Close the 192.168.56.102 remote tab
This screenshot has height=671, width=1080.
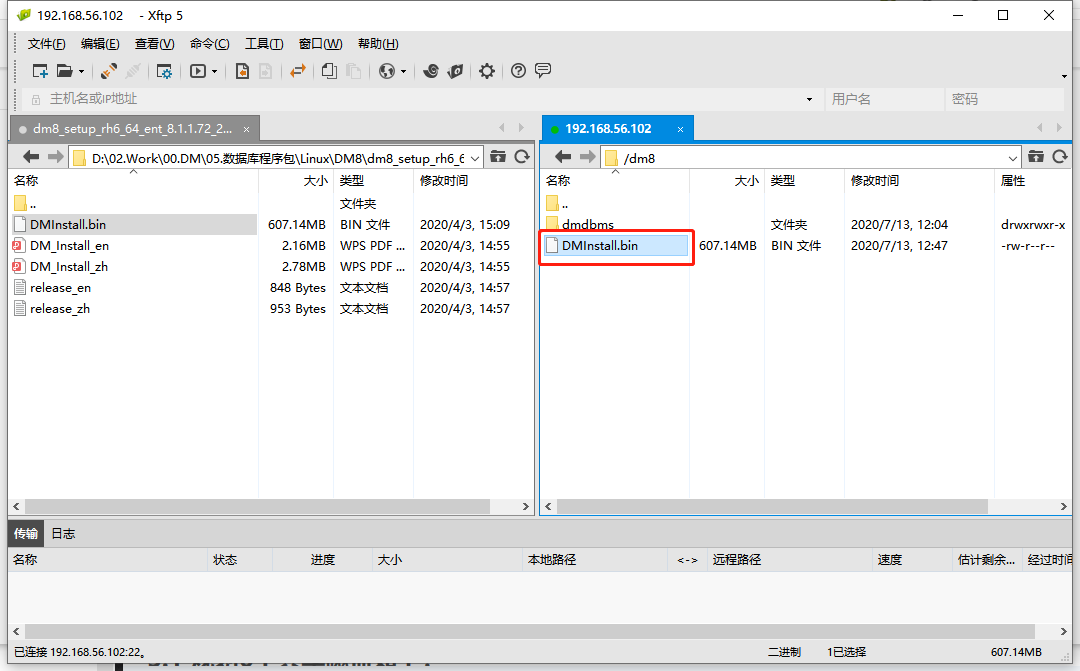click(x=681, y=130)
